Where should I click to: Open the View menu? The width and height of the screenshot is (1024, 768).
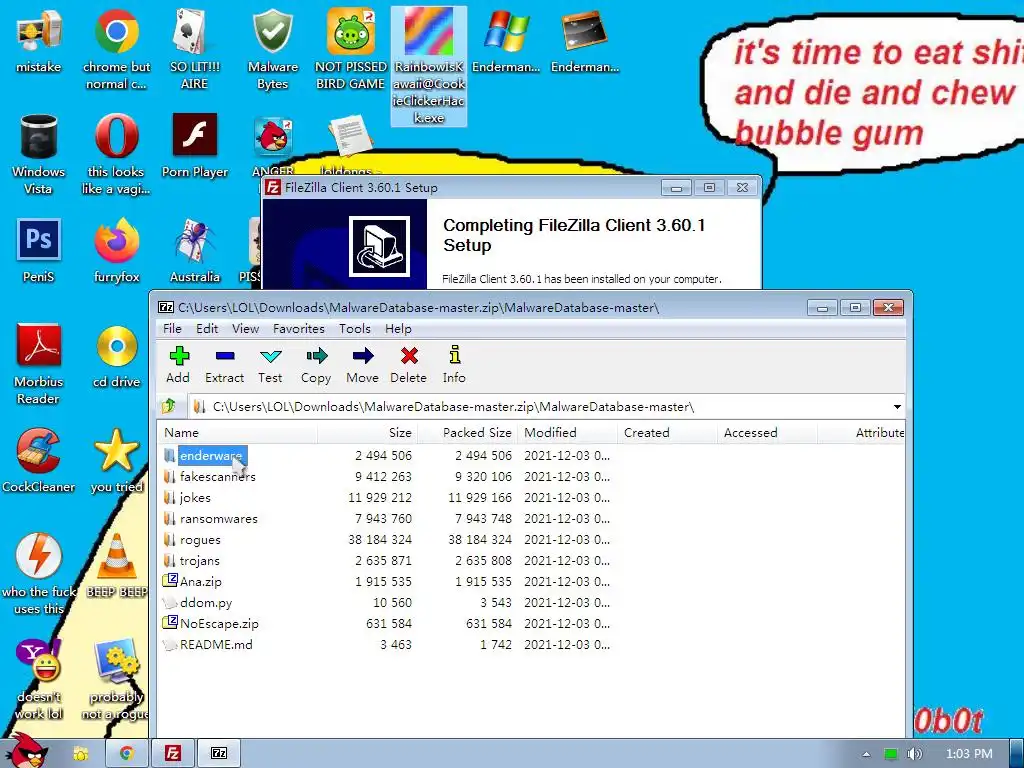tap(246, 328)
